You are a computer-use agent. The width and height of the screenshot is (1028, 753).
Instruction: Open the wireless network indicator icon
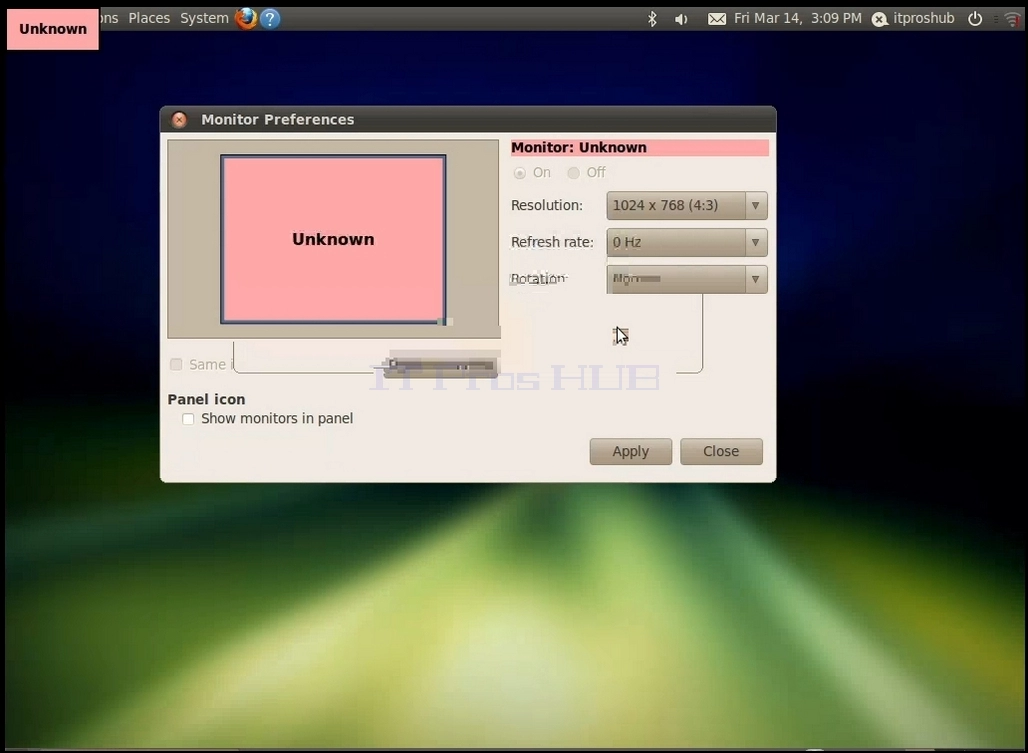tap(1013, 19)
